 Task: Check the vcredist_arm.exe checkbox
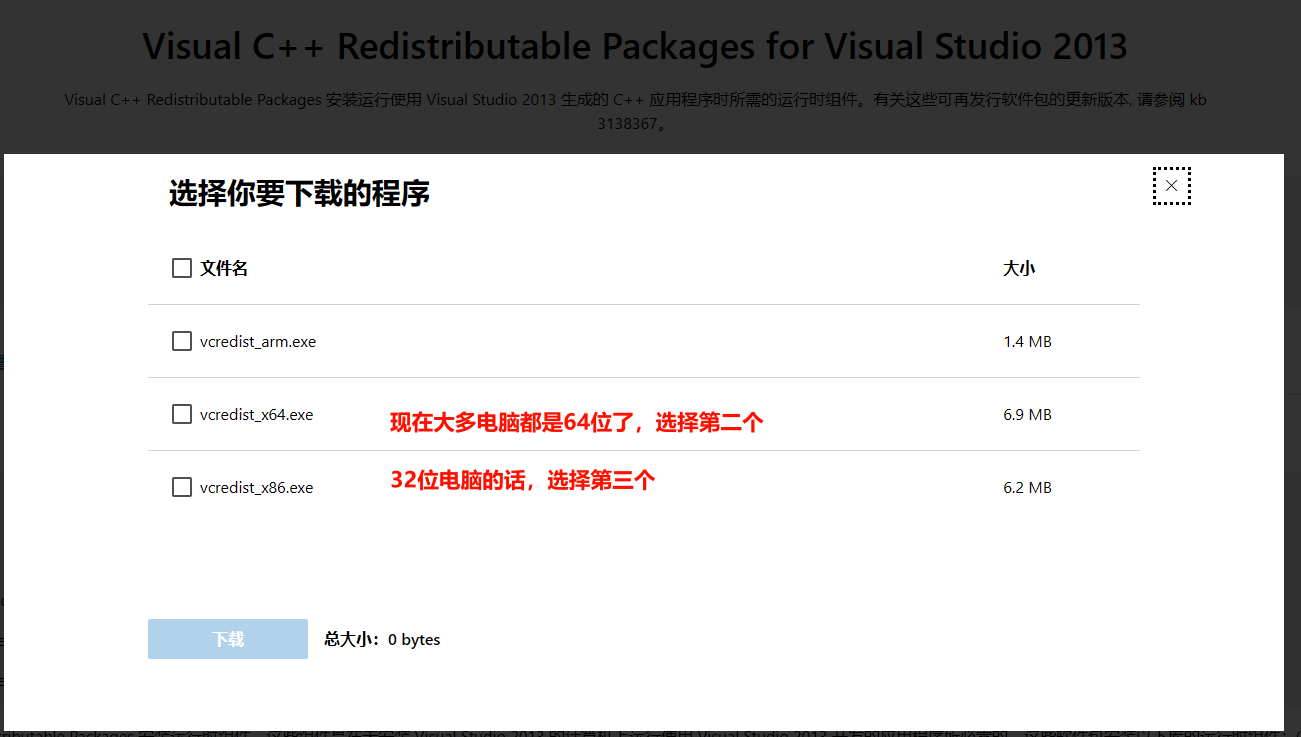[x=182, y=341]
